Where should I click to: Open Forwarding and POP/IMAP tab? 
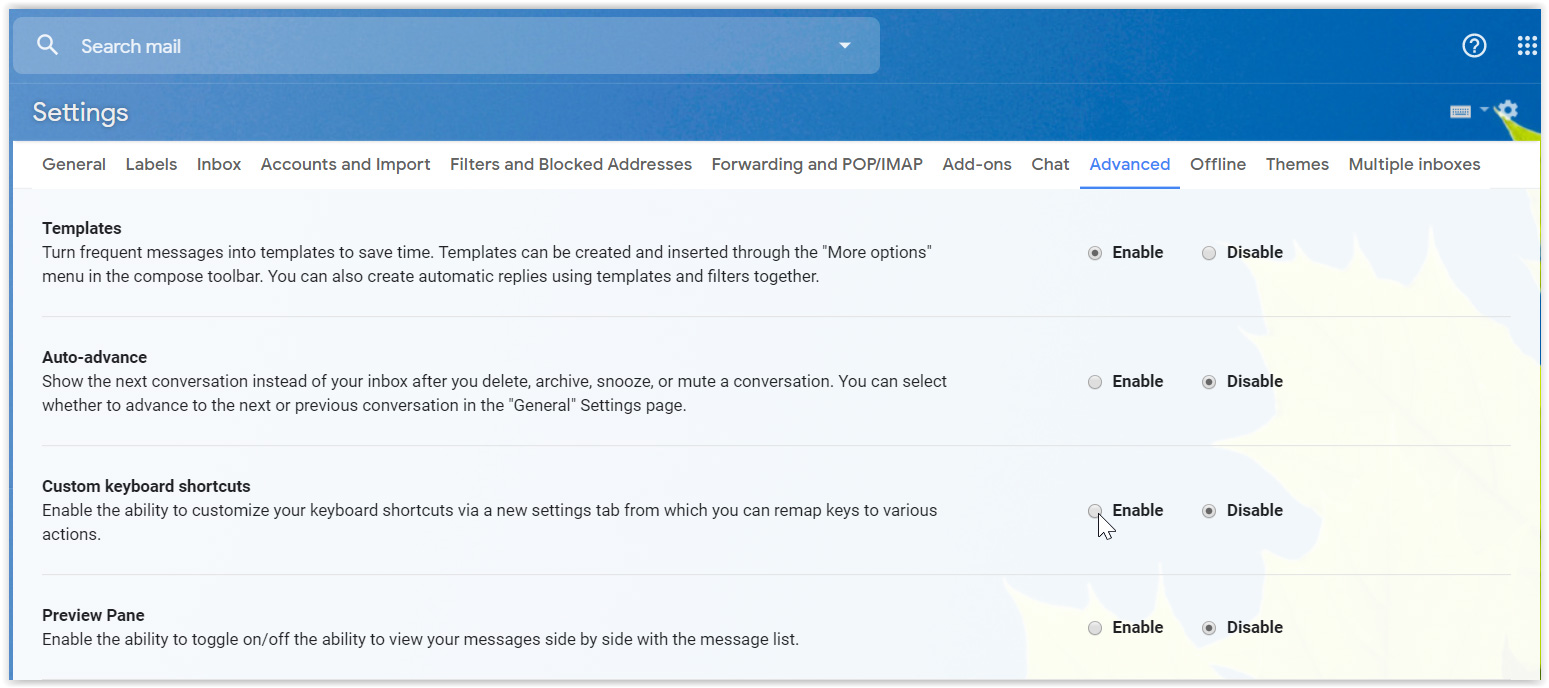(x=817, y=164)
